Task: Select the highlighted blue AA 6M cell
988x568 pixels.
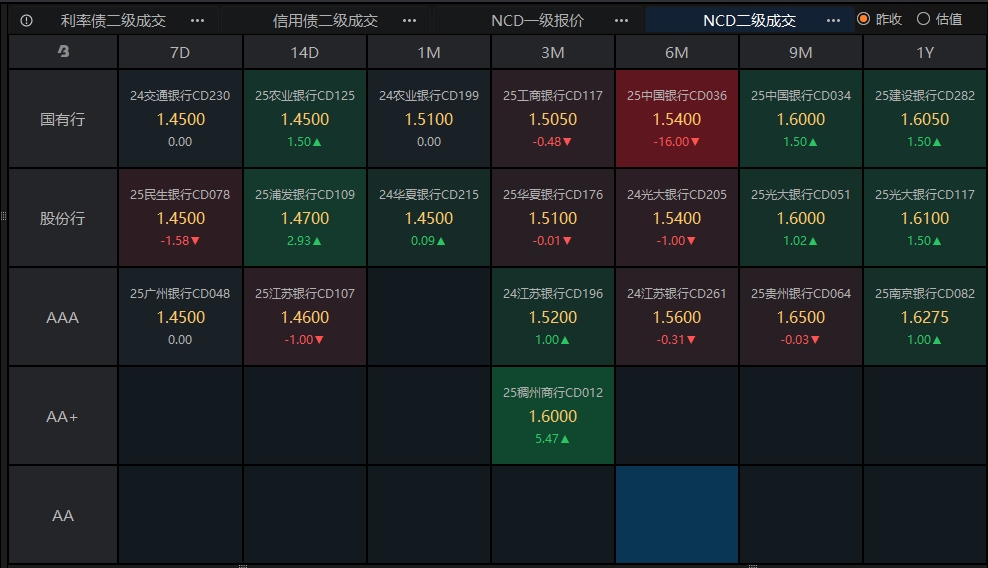Action: (x=677, y=514)
